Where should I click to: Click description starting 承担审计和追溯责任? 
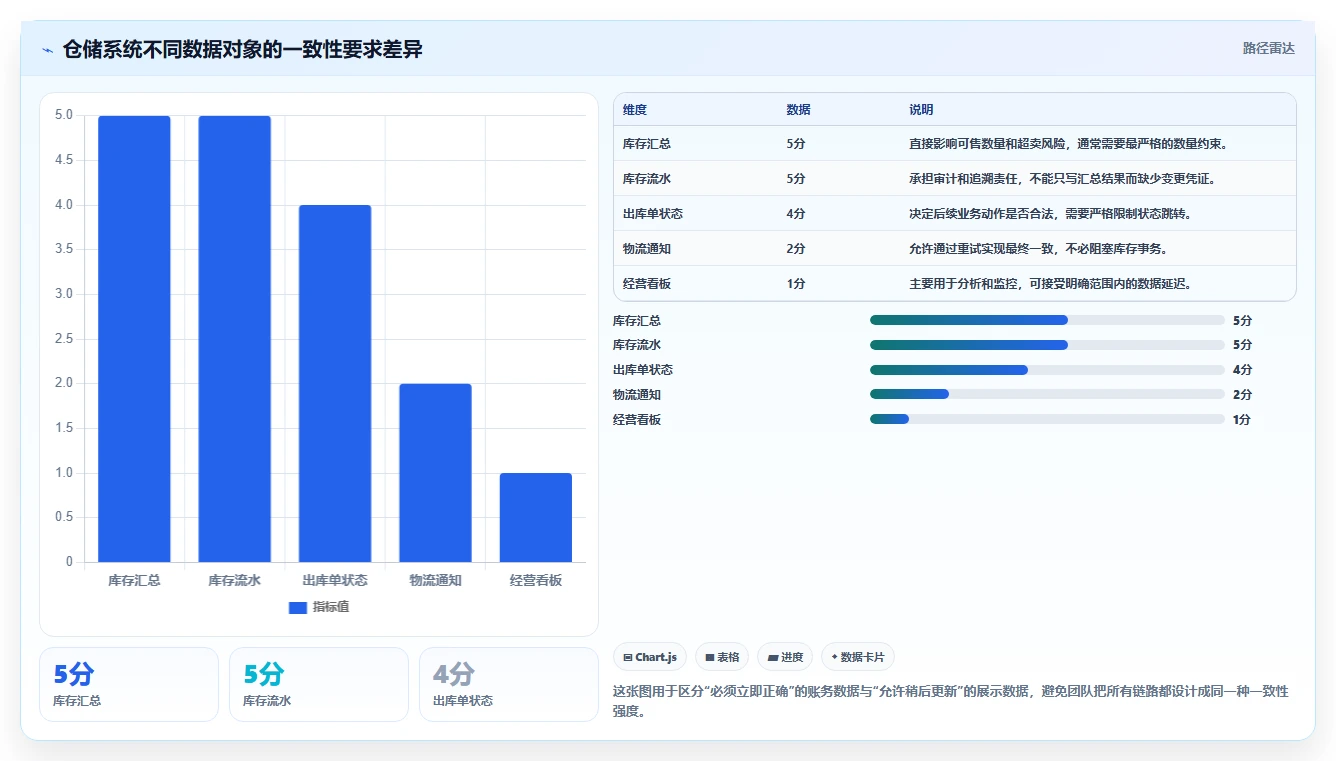(x=1064, y=179)
